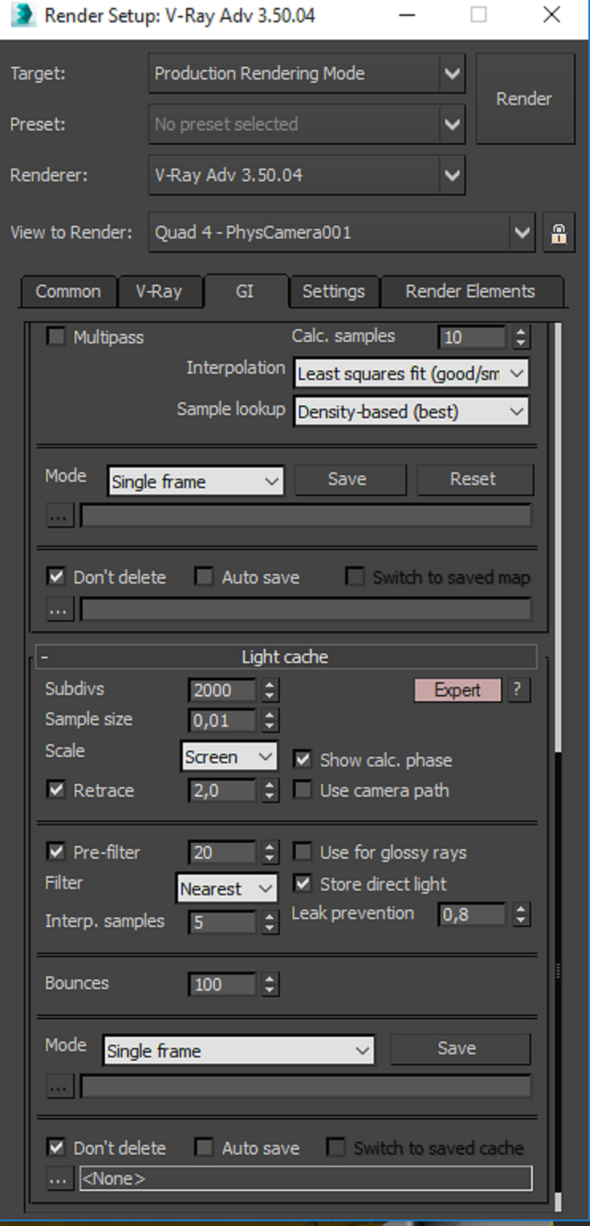Open the Interpolation type dropdown

[411, 373]
